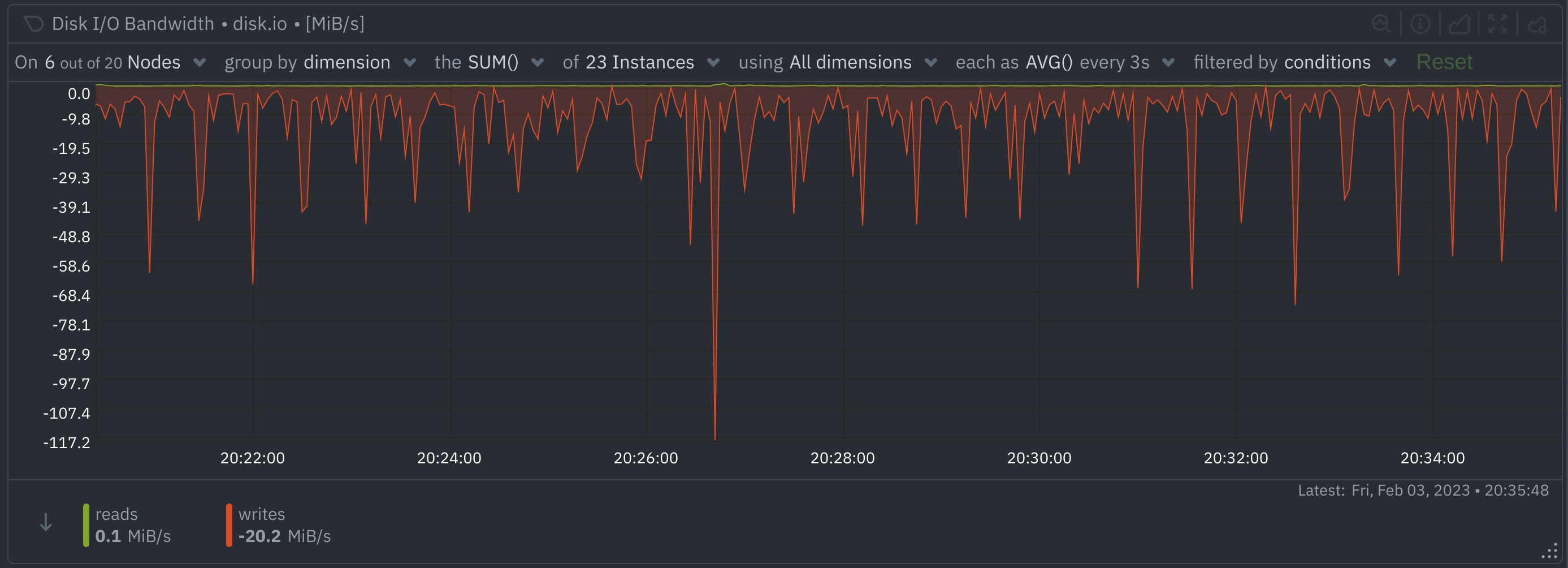This screenshot has width=1568, height=568.
Task: Open the Nodes selector dropdown
Action: pos(111,62)
